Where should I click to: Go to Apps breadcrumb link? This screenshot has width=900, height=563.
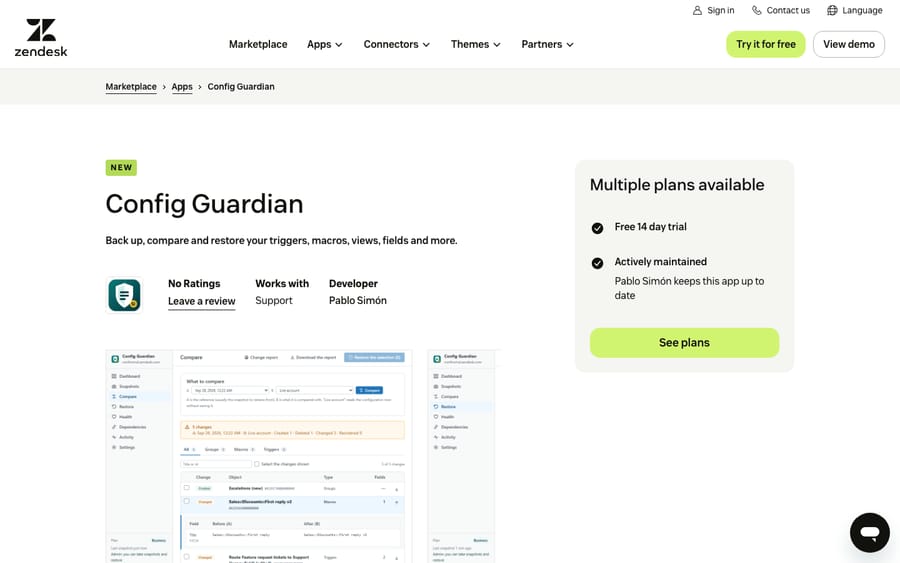(x=182, y=87)
